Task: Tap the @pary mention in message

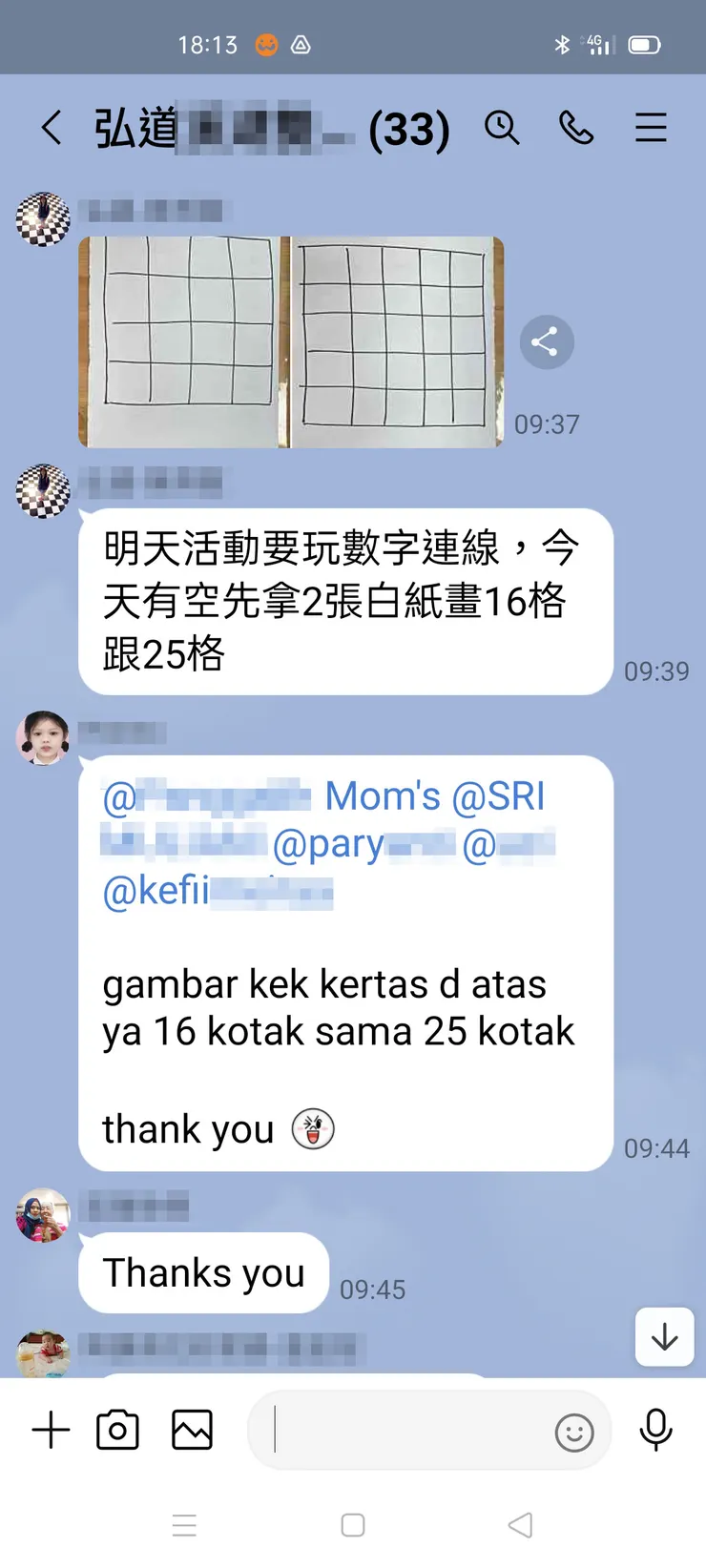Action: [328, 844]
